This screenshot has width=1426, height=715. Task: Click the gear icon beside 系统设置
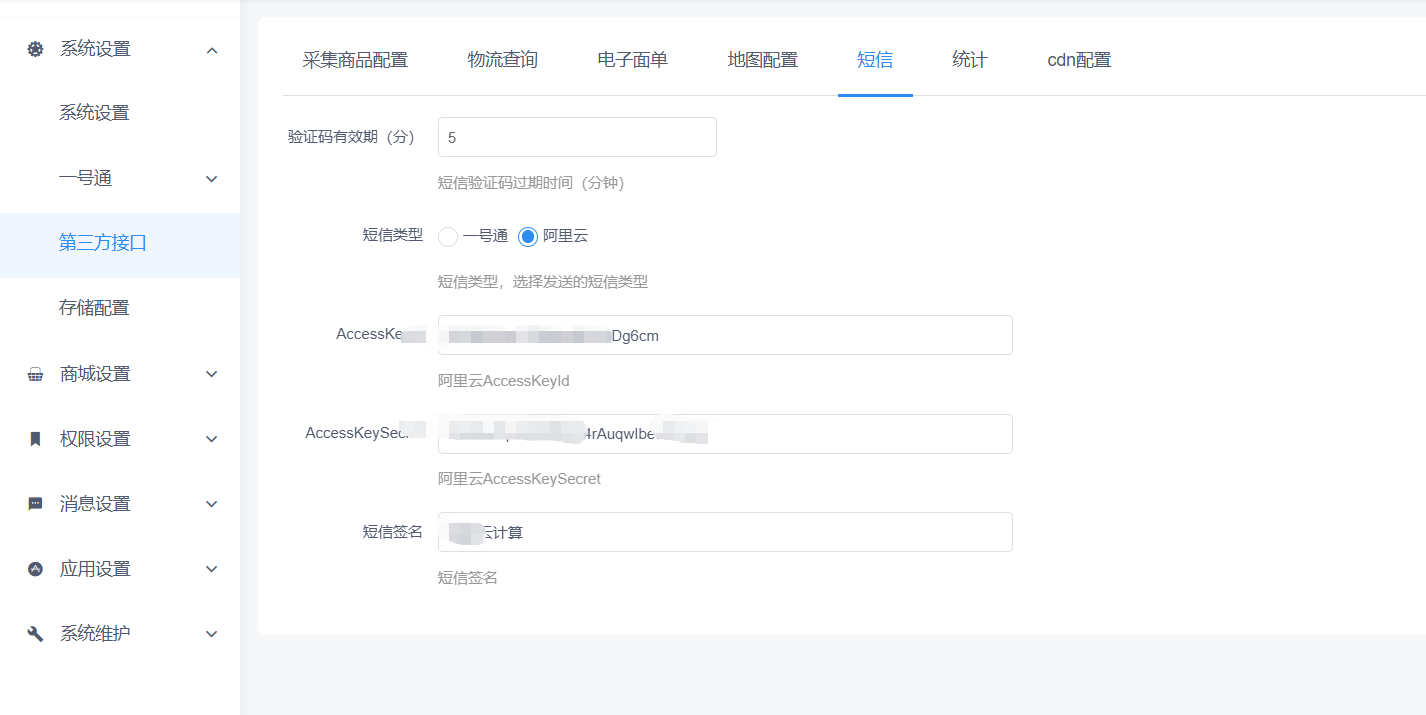35,49
